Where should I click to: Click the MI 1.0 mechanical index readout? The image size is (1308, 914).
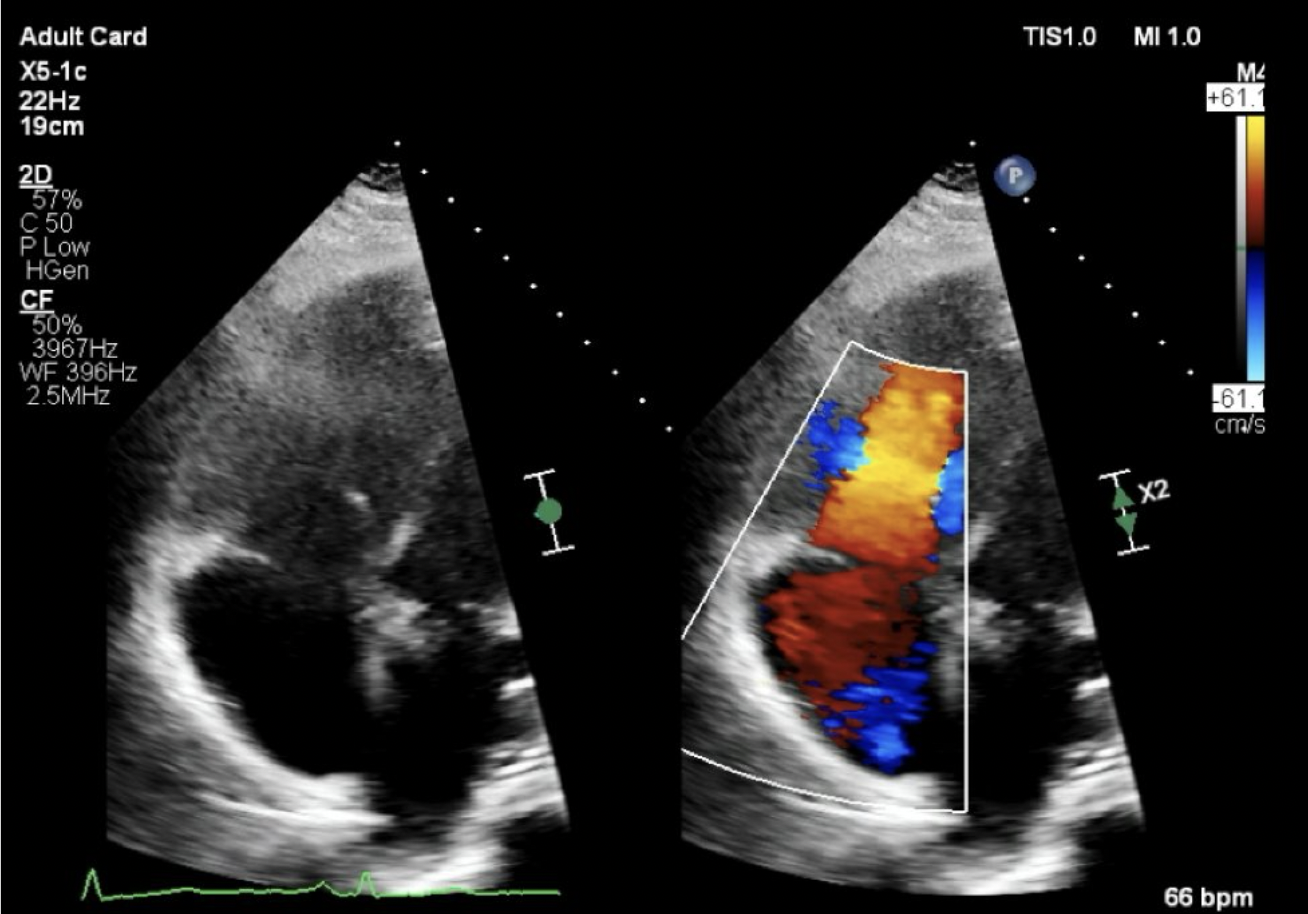tap(1167, 38)
